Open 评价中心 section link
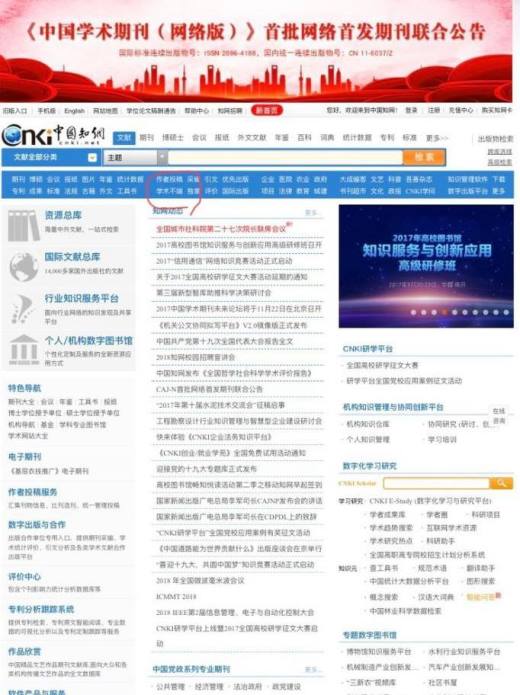The image size is (520, 695). 24,577
